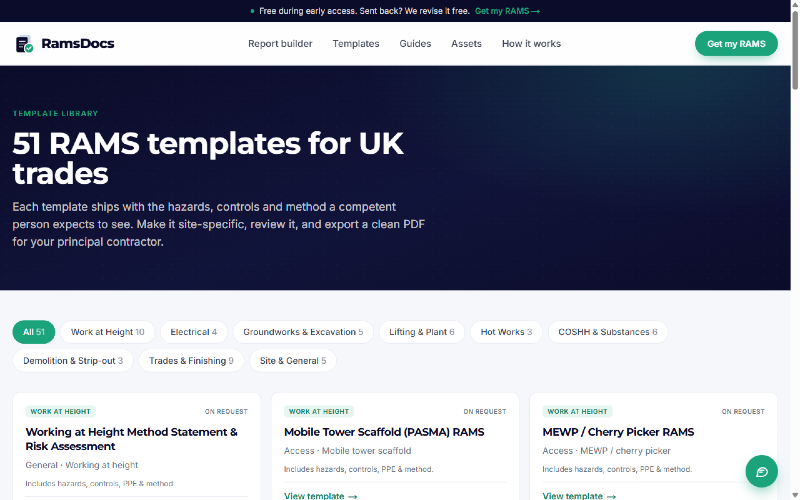Filter by Work at Height 10
Viewport: 800px width, 500px height.
pos(107,332)
